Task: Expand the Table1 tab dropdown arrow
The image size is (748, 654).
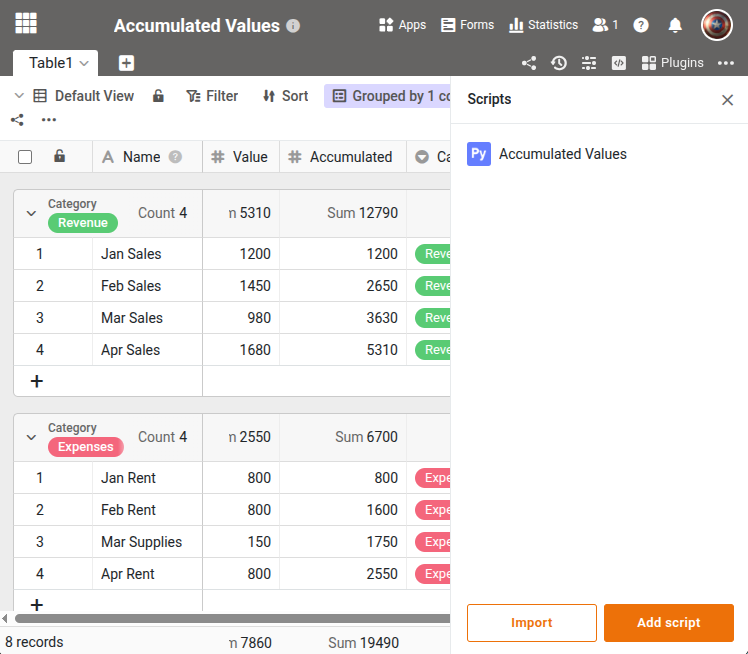Action: click(x=84, y=63)
